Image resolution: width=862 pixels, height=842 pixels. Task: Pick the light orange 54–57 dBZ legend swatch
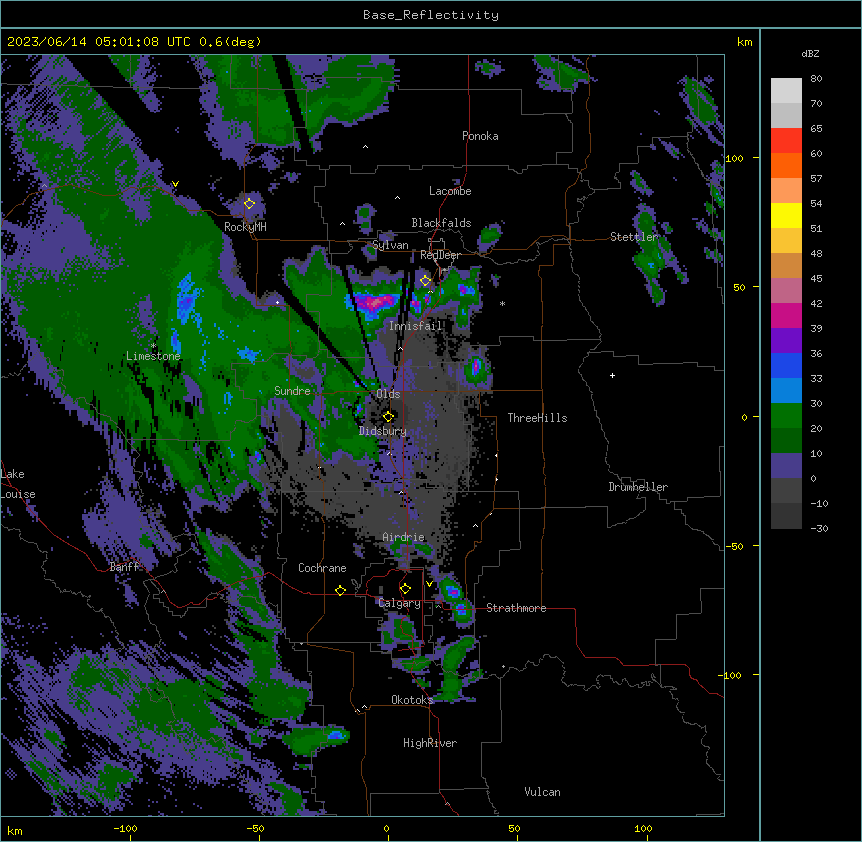coord(786,190)
